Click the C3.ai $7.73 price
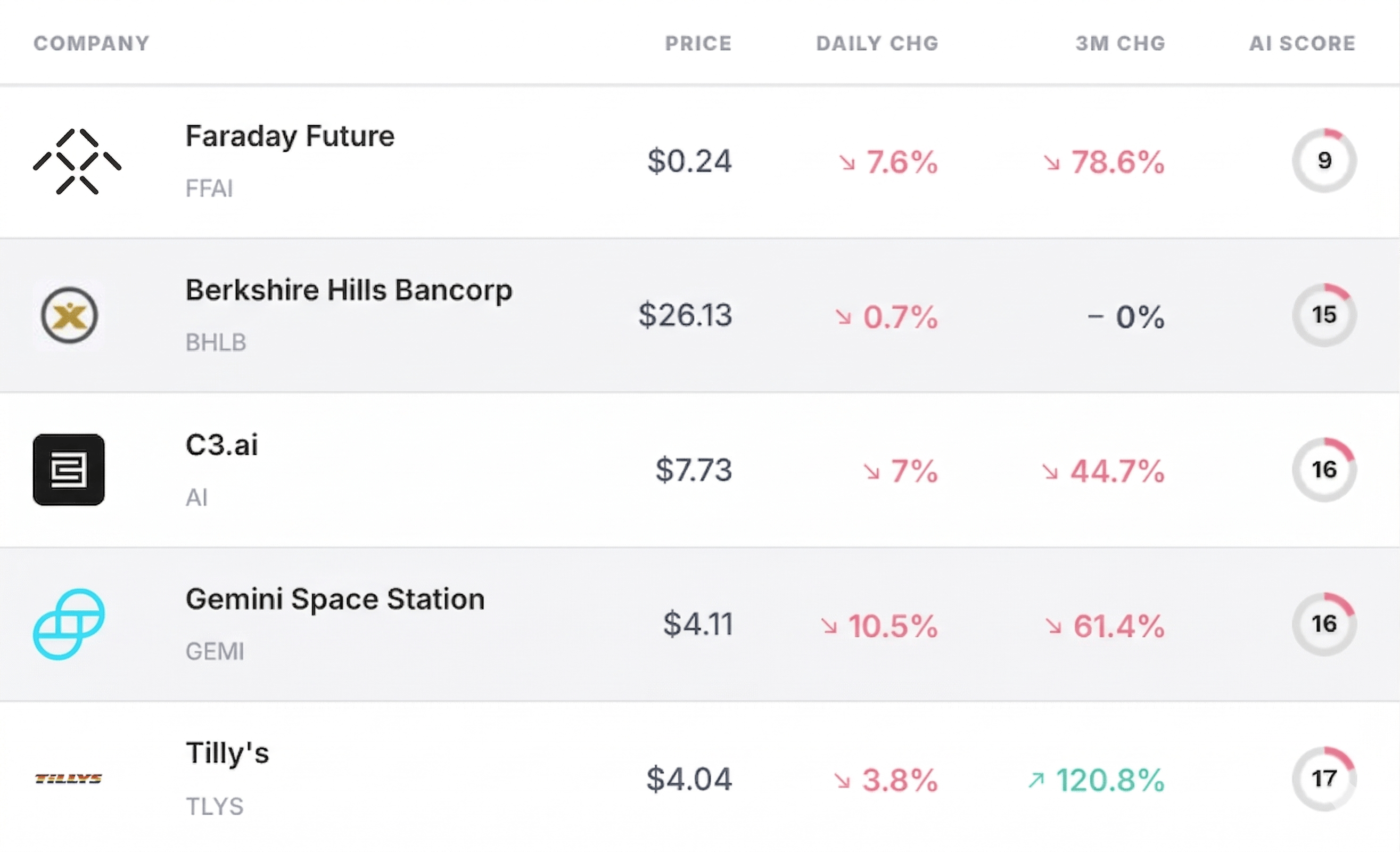Image resolution: width=1400 pixels, height=852 pixels. coord(694,470)
